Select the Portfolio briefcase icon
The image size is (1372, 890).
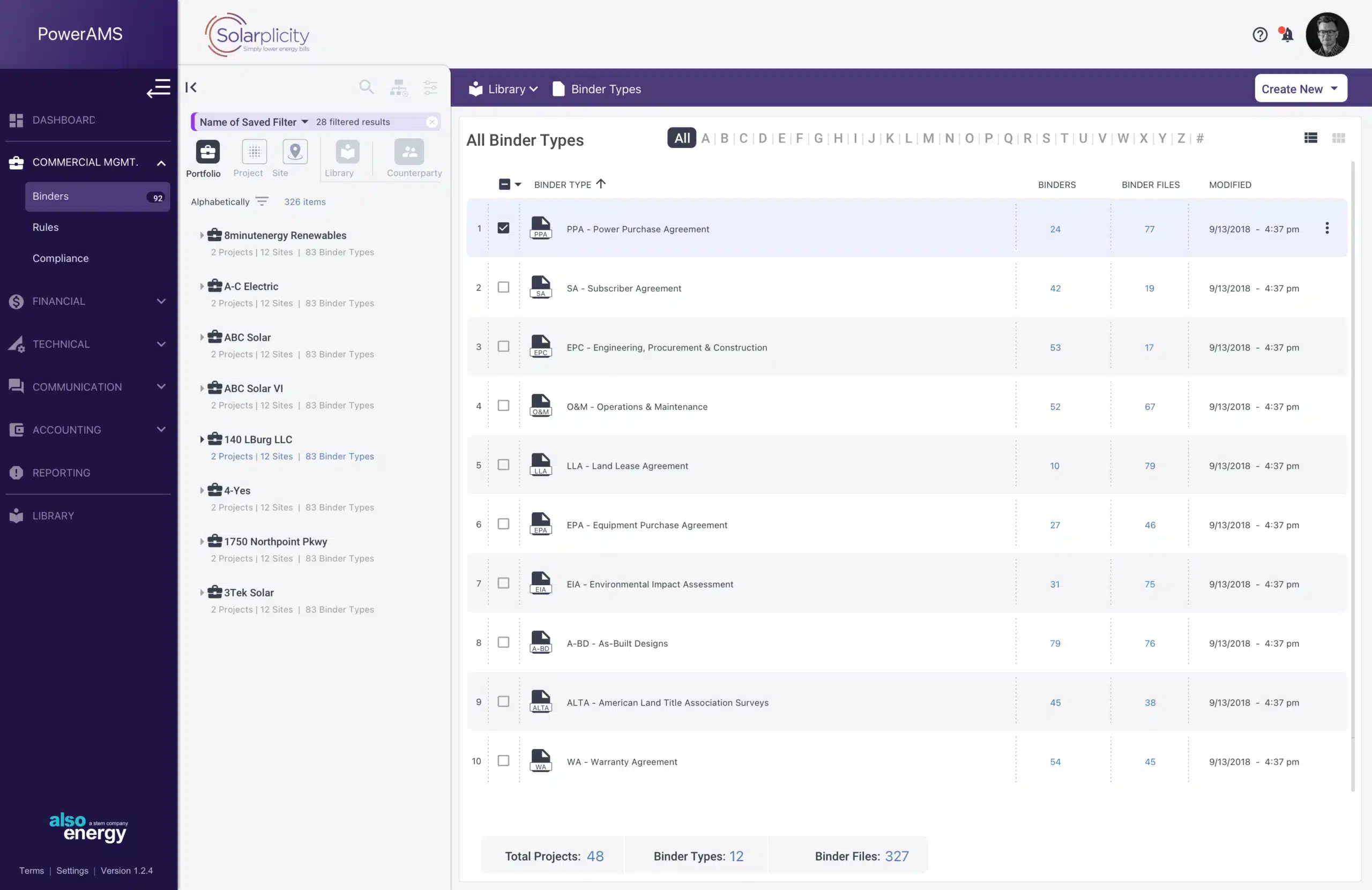point(207,152)
